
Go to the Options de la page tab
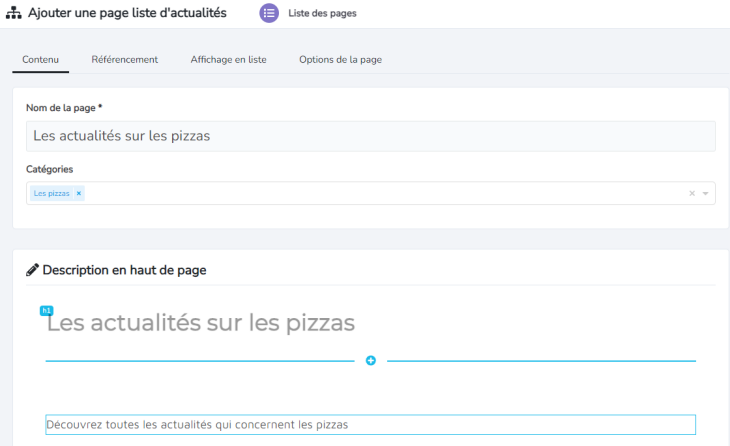340,60
